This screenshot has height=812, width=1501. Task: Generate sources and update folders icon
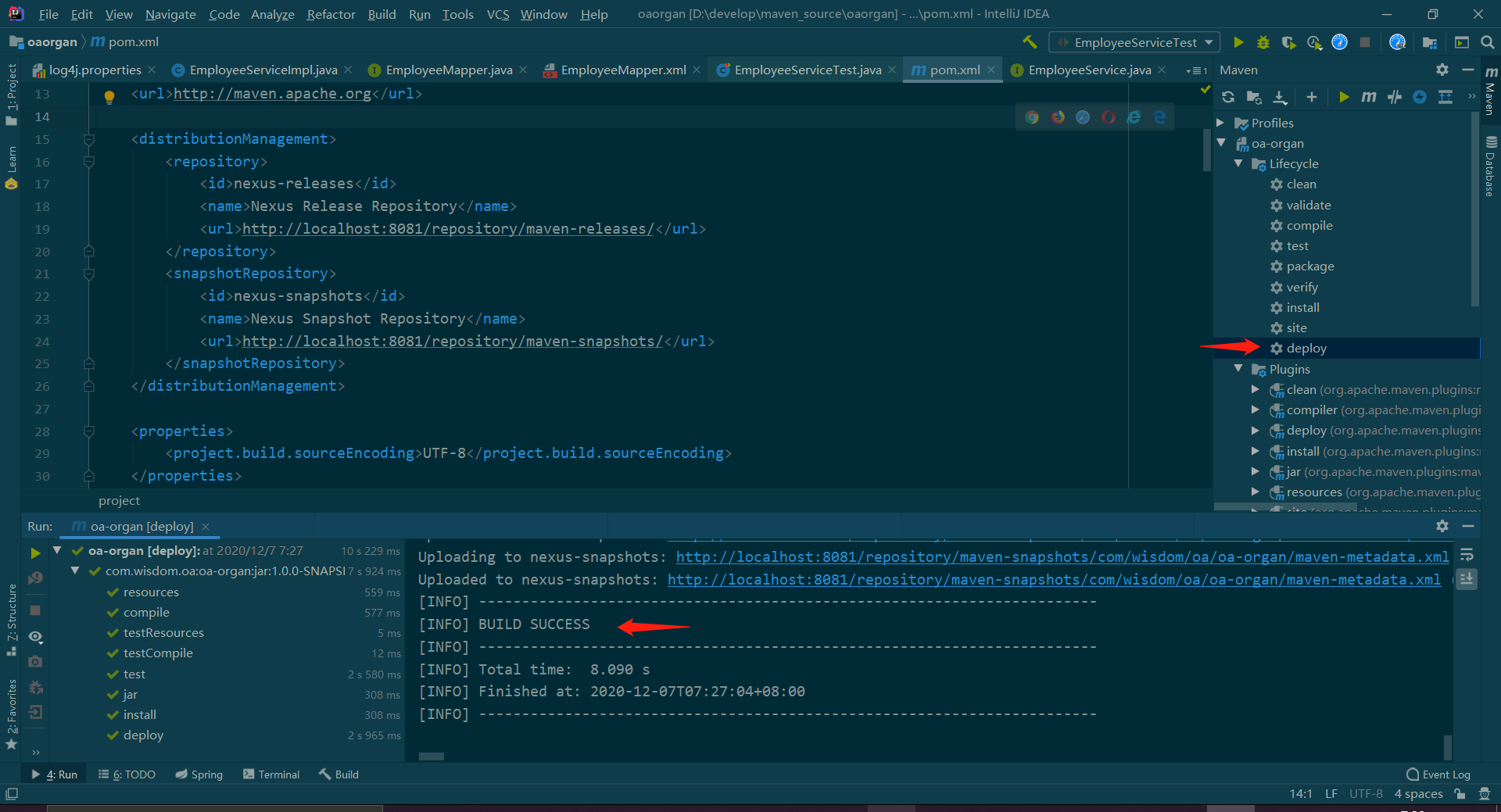coord(1254,97)
